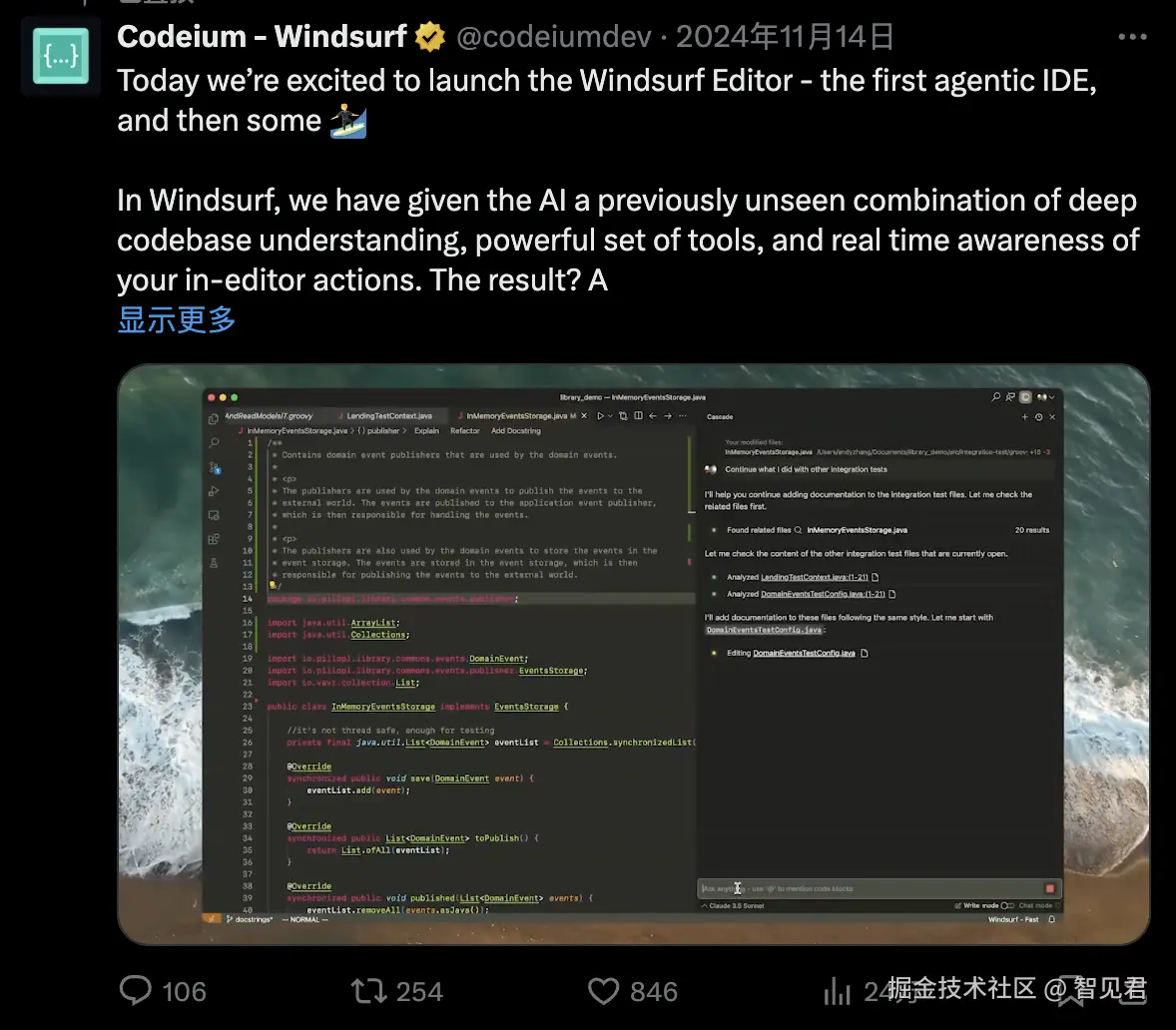Click the Codeium verified badge

430,37
